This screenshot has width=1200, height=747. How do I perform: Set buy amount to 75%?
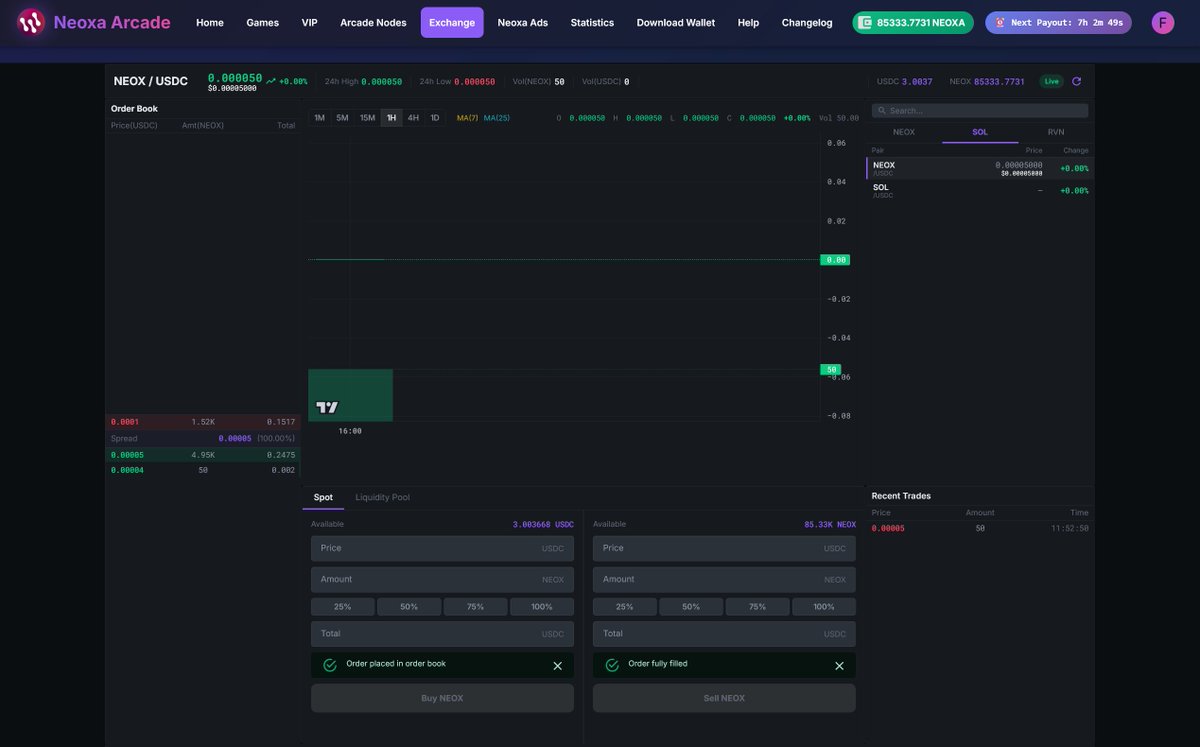click(475, 606)
